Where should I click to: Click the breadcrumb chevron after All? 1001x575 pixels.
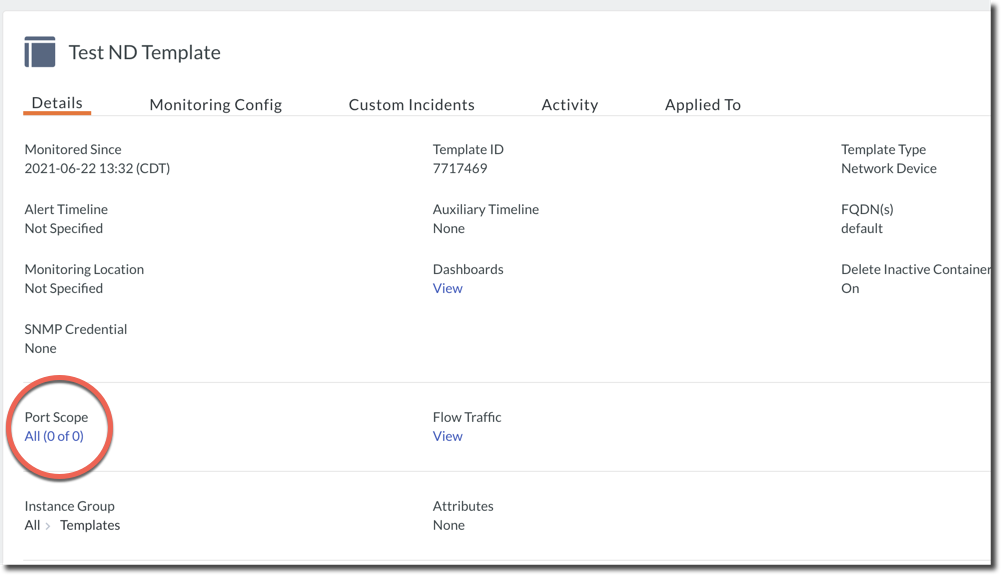(48, 526)
